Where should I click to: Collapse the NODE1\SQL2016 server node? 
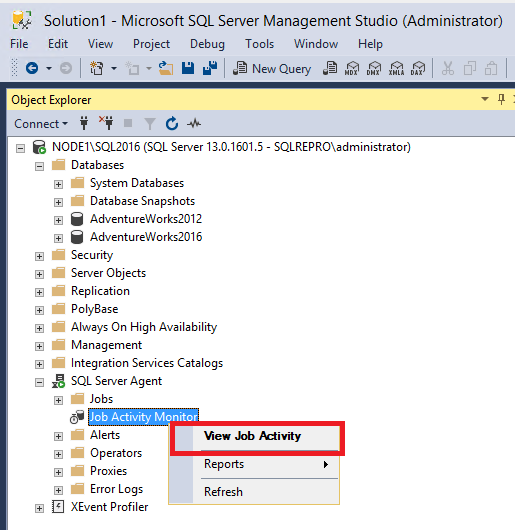[x=21, y=148]
